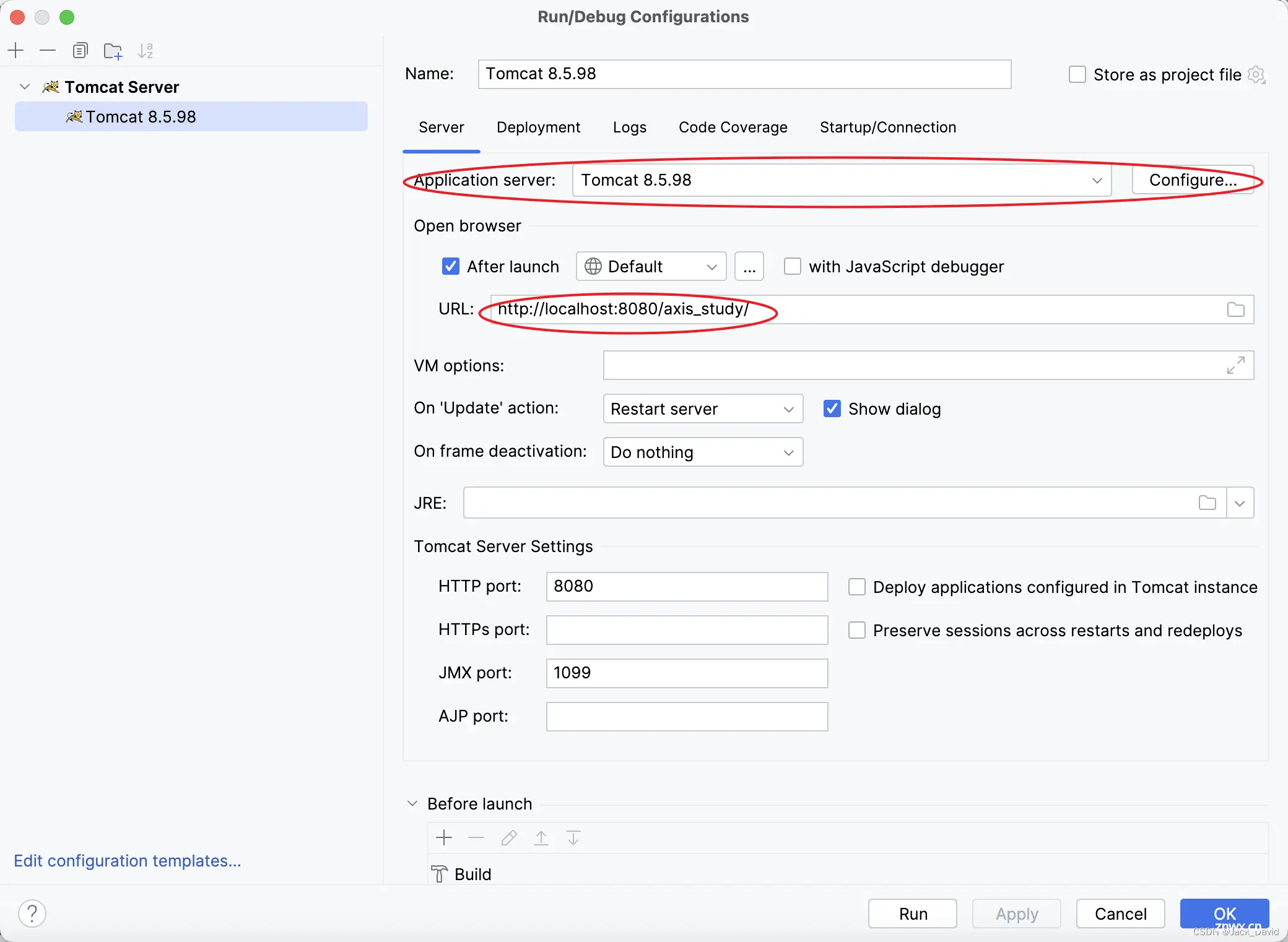Click the remove configuration icon

pyautogui.click(x=47, y=50)
